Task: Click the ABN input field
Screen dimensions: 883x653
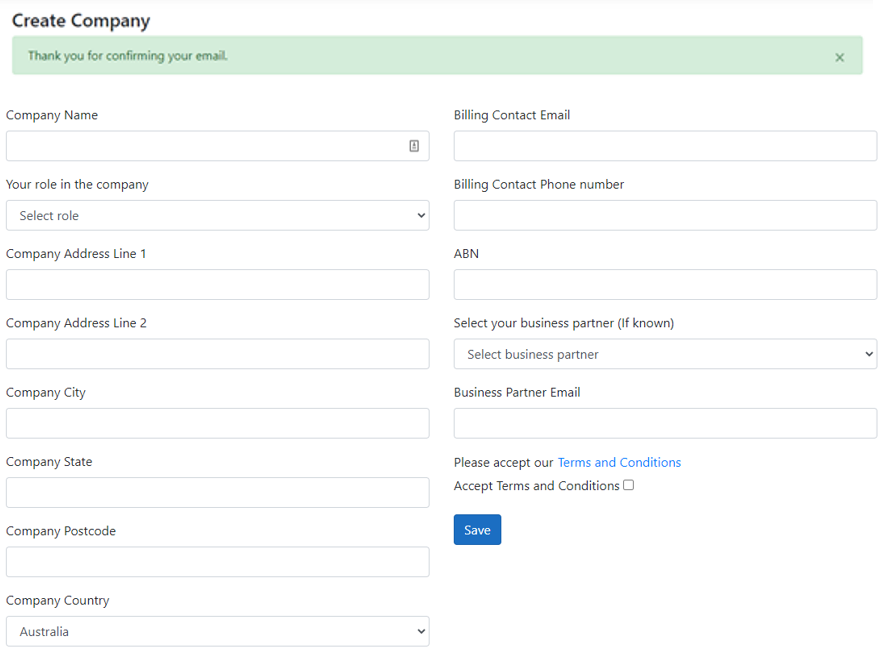Action: [x=664, y=284]
